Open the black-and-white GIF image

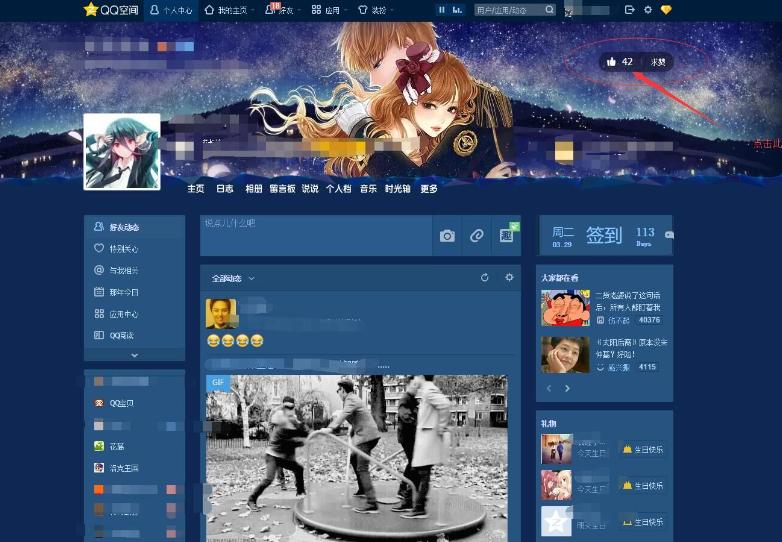click(x=357, y=458)
